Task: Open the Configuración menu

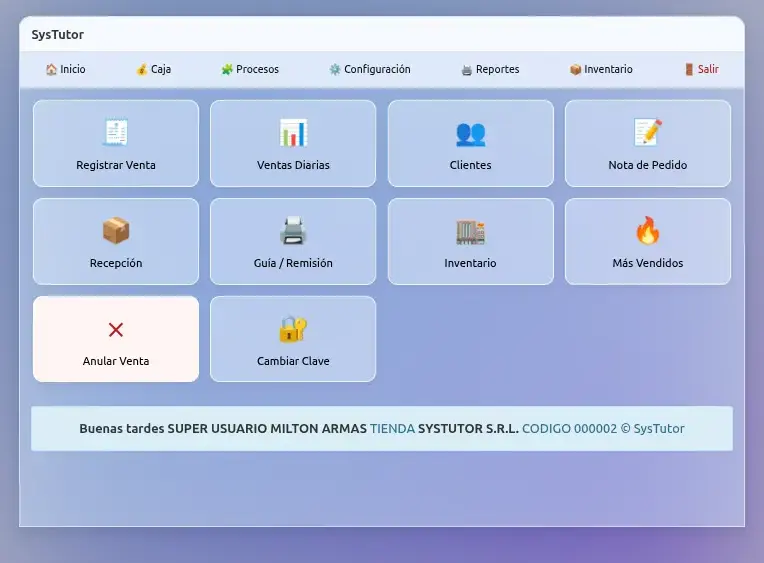Action: (x=370, y=70)
